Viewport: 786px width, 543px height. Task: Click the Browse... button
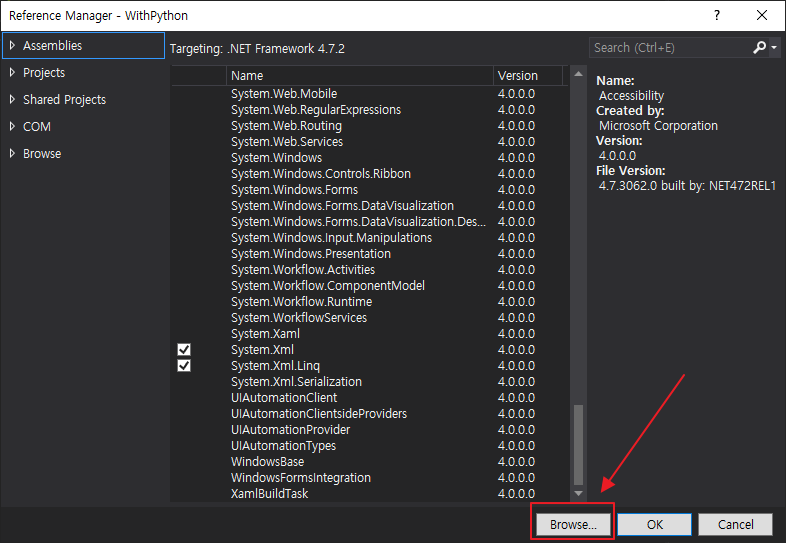[573, 524]
